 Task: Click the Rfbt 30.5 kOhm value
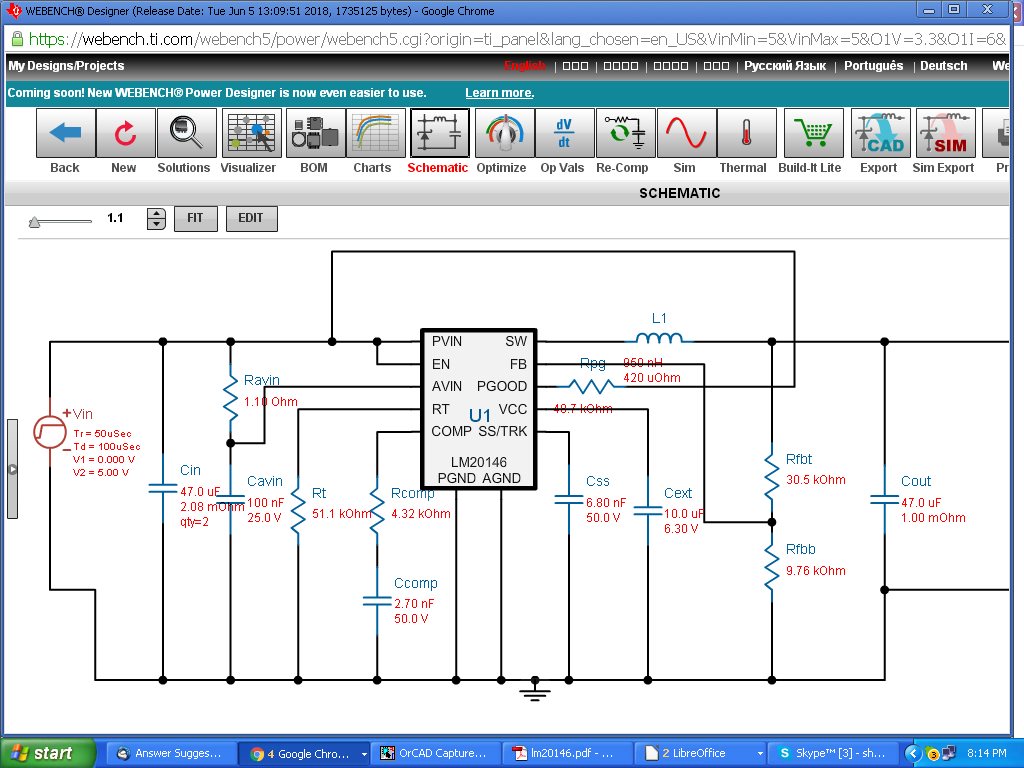[816, 480]
